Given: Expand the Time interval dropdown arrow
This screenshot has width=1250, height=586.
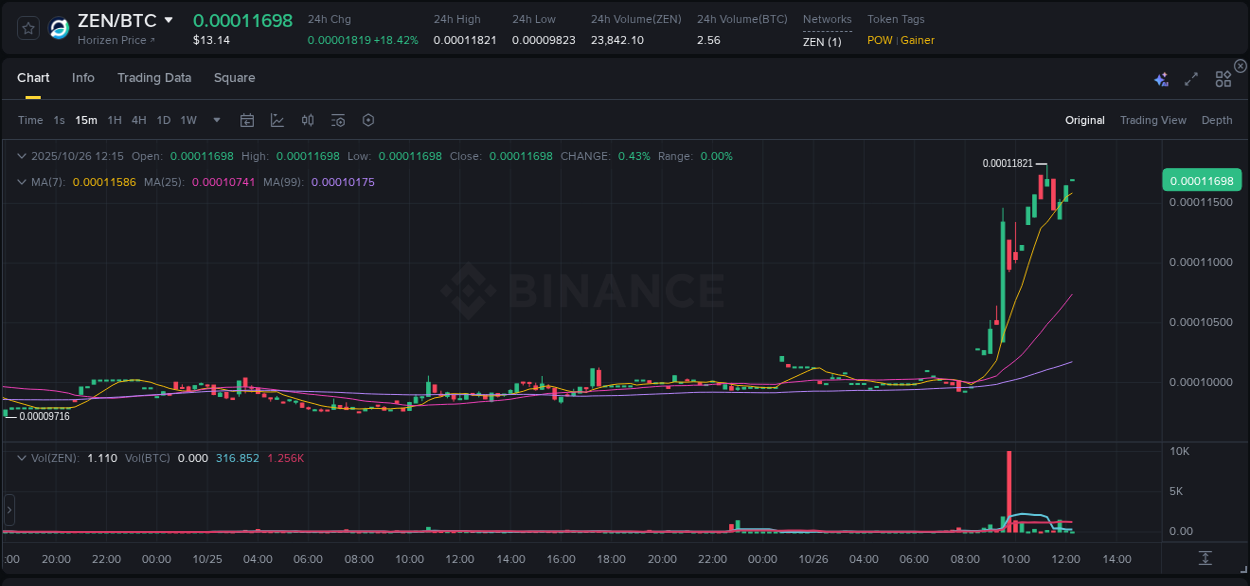Looking at the screenshot, I should coord(215,120).
